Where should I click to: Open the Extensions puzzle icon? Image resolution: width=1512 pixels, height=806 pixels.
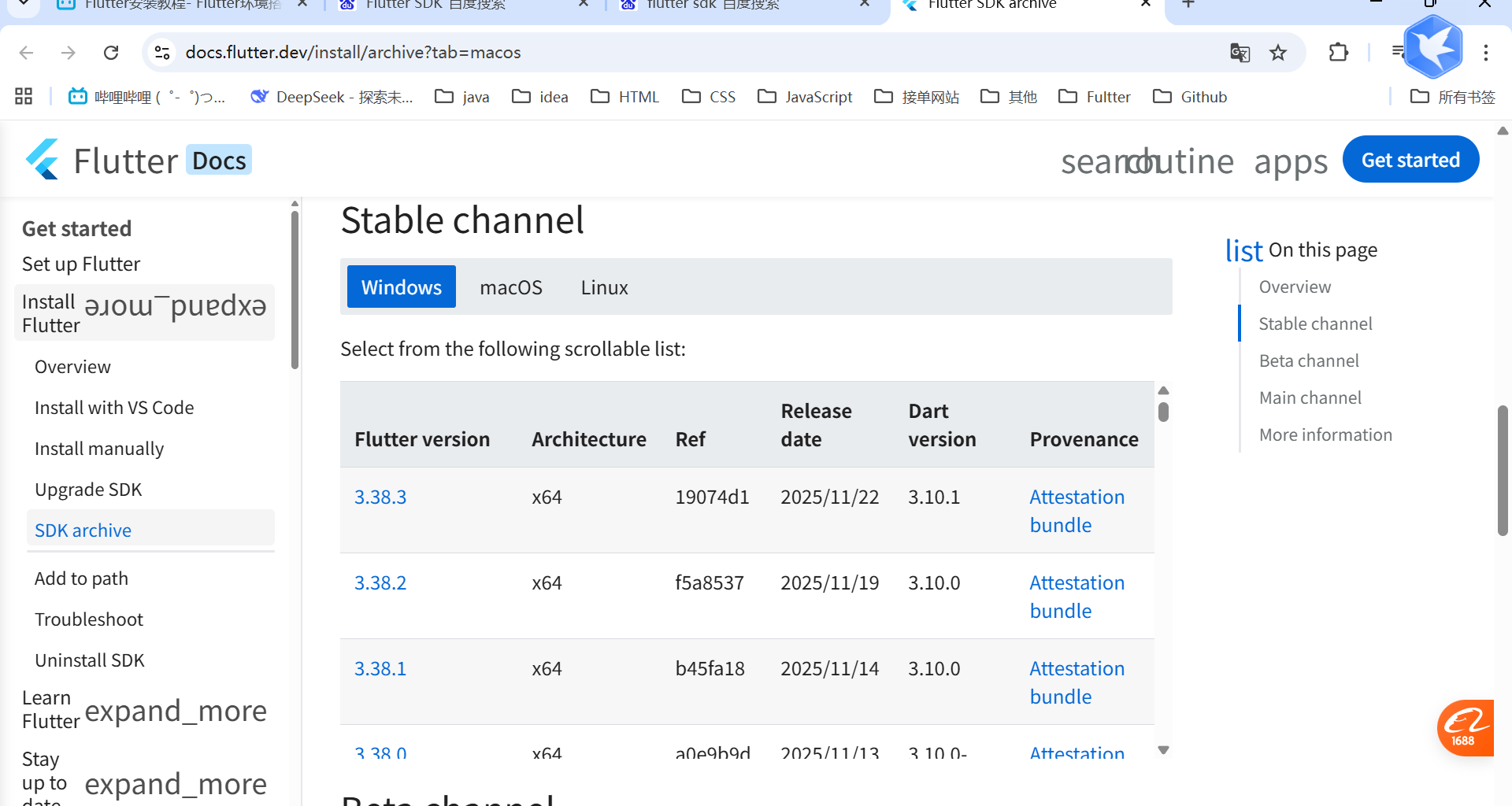click(x=1338, y=53)
